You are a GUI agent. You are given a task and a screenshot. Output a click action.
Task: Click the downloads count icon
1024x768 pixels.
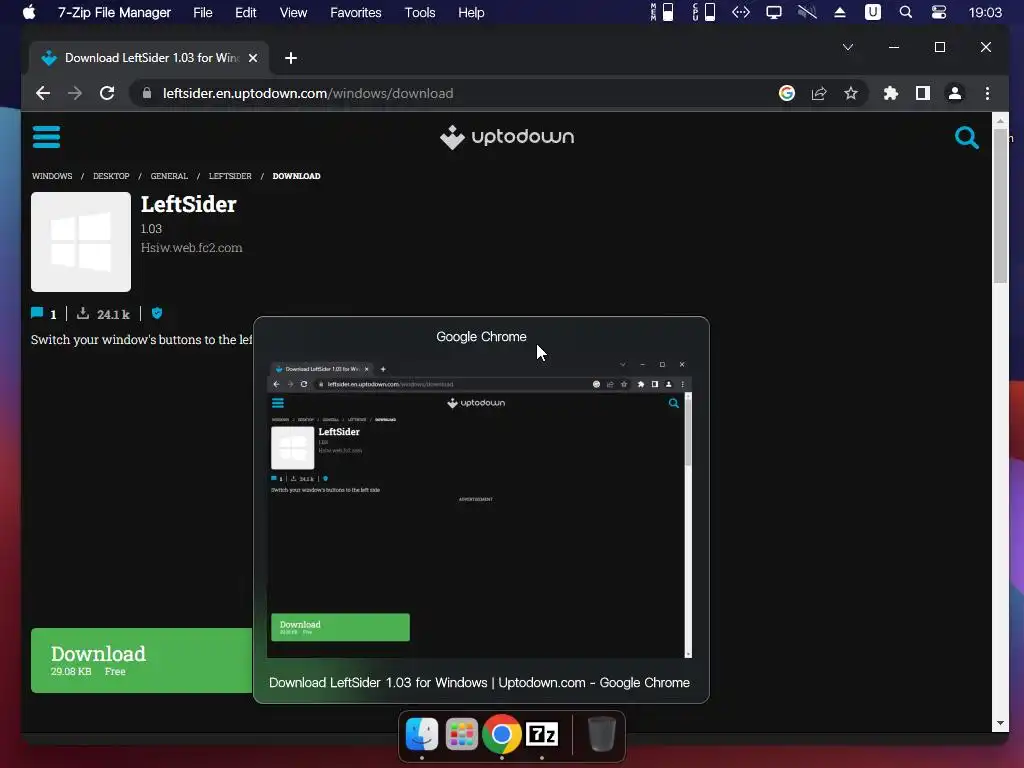tap(83, 313)
